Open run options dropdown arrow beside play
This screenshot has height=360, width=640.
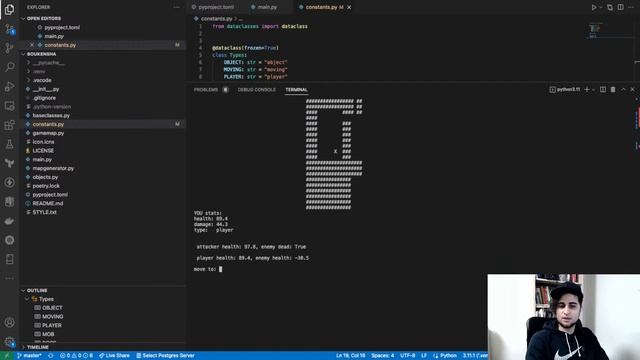tap(600, 7)
